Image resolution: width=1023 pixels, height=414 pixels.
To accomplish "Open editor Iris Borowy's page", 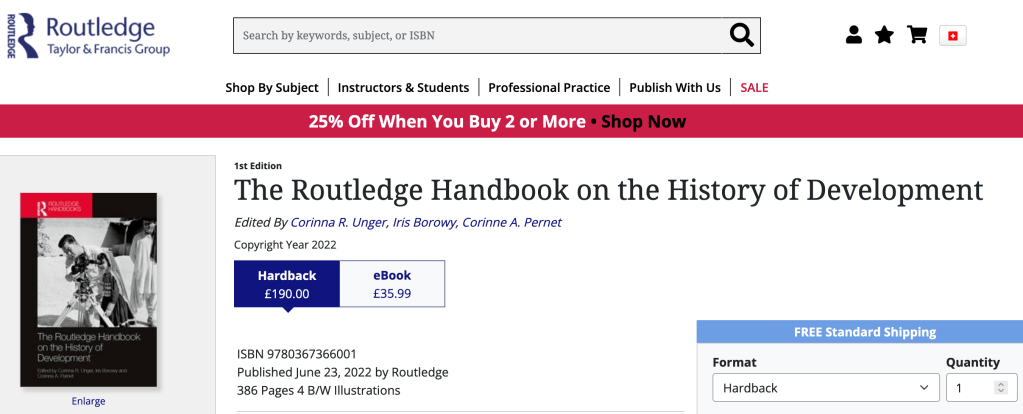I will click(423, 222).
